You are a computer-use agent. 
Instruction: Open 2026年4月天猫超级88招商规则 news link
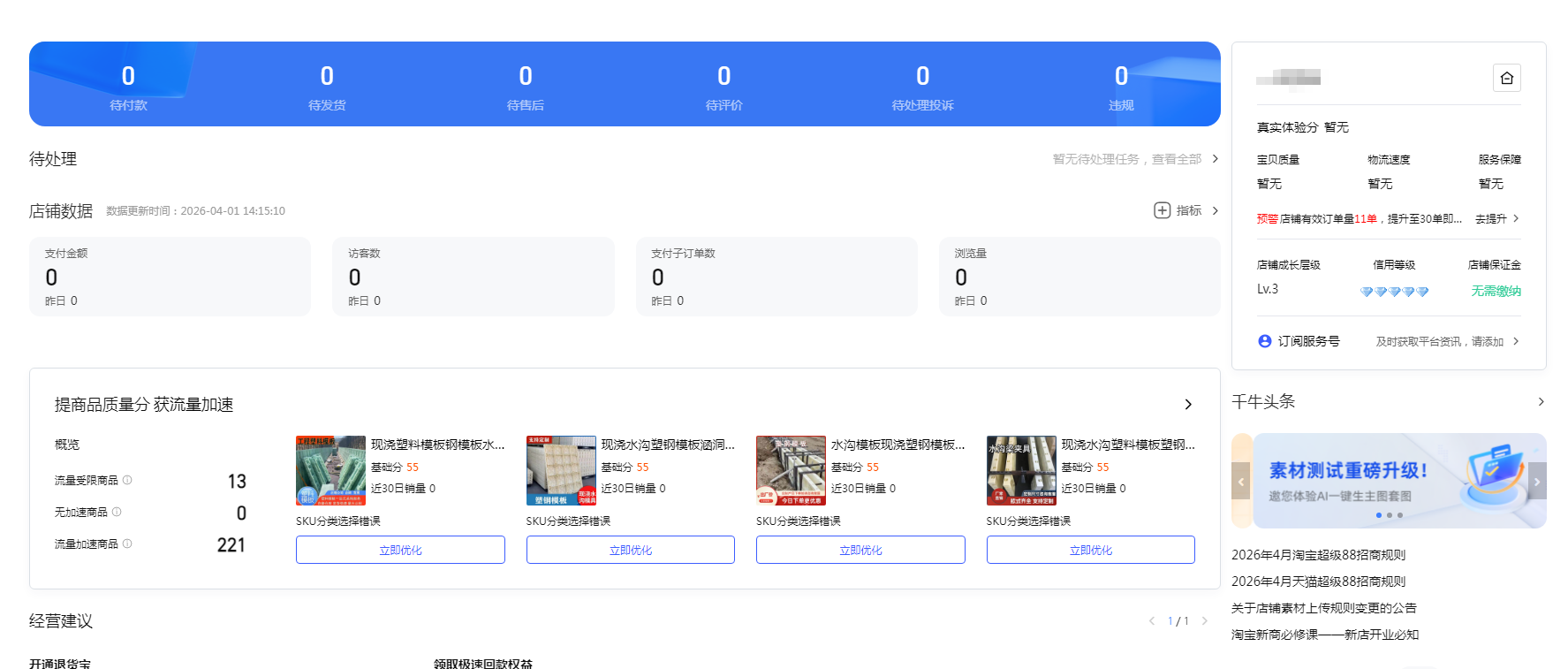[x=1318, y=582]
